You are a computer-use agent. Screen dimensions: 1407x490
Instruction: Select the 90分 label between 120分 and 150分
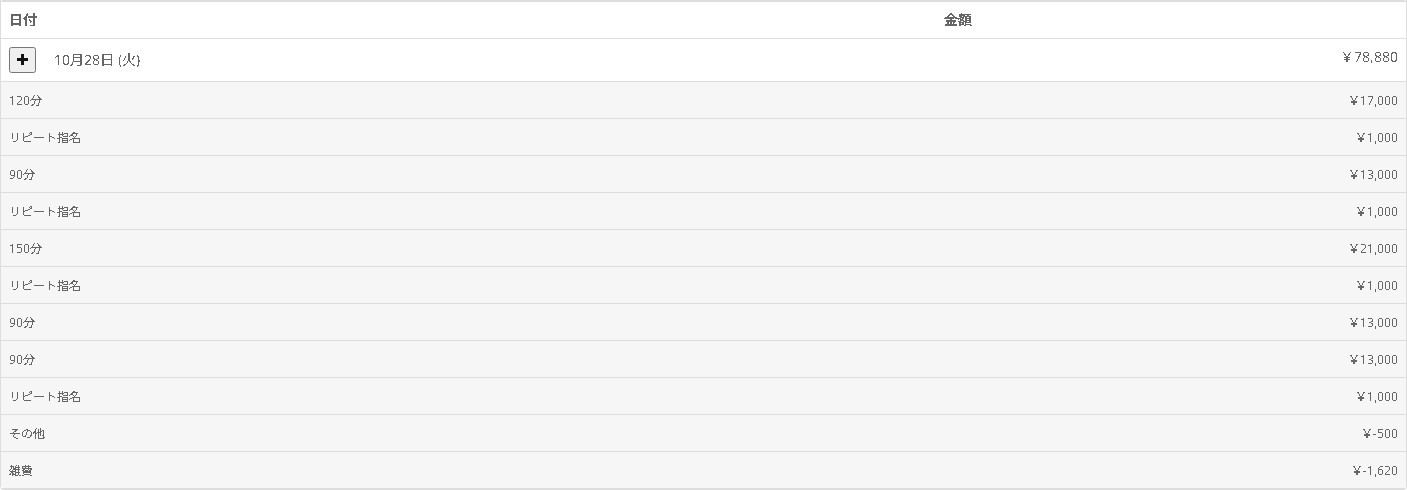pos(22,175)
